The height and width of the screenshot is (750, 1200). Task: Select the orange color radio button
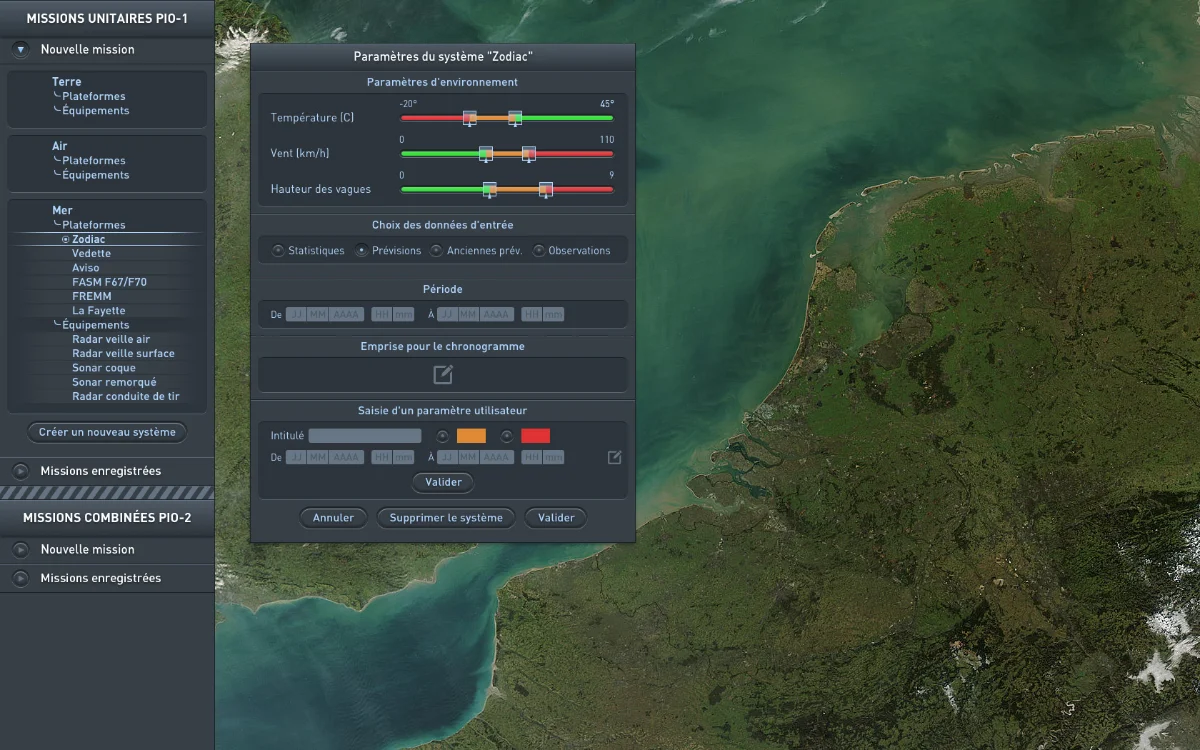[x=443, y=435]
